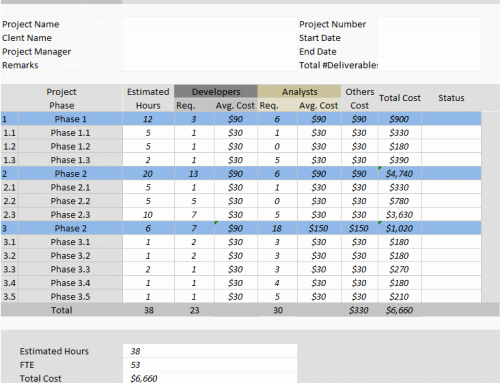Screen dimensions: 500x383
Task: Select the Total #Deliverables input cell
Action: click(x=429, y=65)
